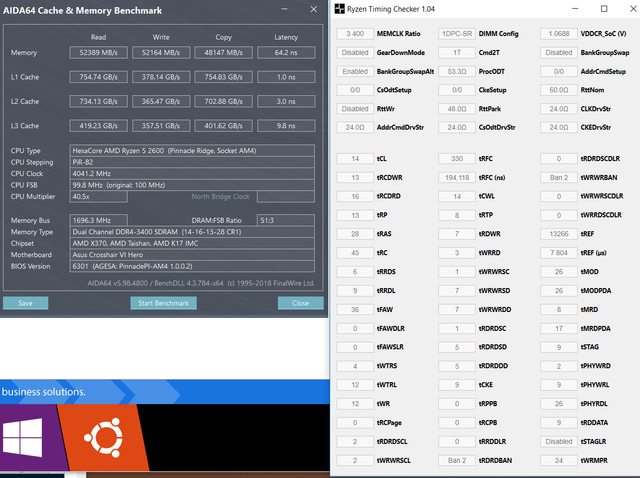The width and height of the screenshot is (640, 478).
Task: Minimize the Ryzen Timing Checker window
Action: pos(575,9)
